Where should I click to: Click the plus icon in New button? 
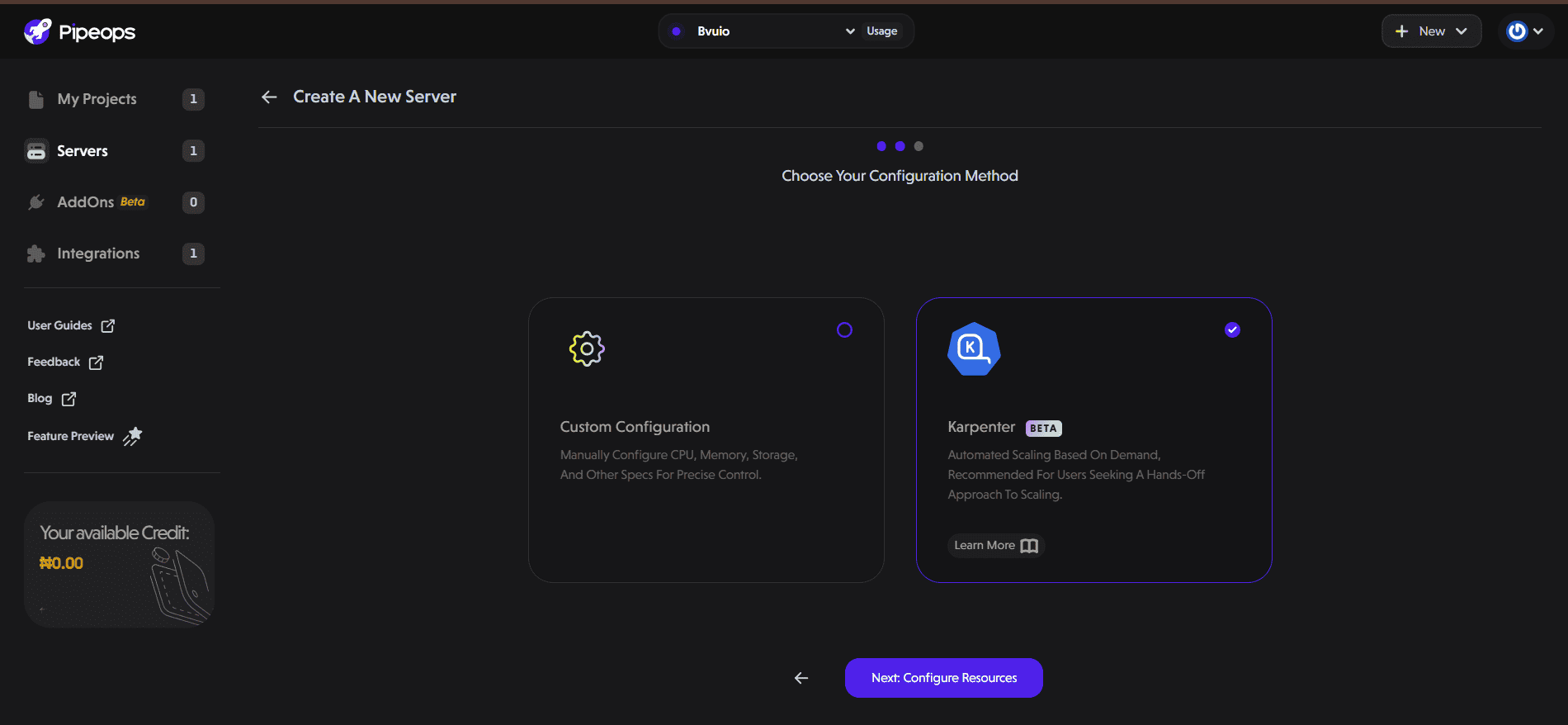pyautogui.click(x=1401, y=31)
